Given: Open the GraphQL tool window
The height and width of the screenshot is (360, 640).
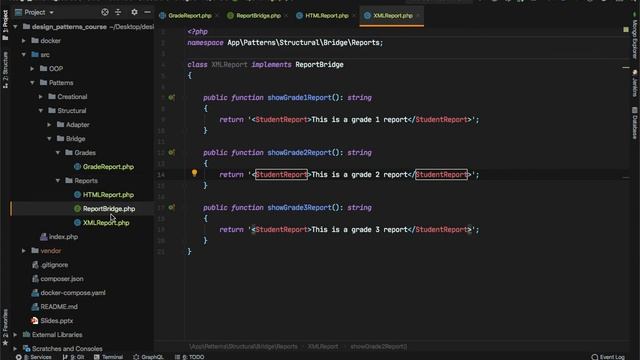Looking at the screenshot, I should pyautogui.click(x=148, y=357).
